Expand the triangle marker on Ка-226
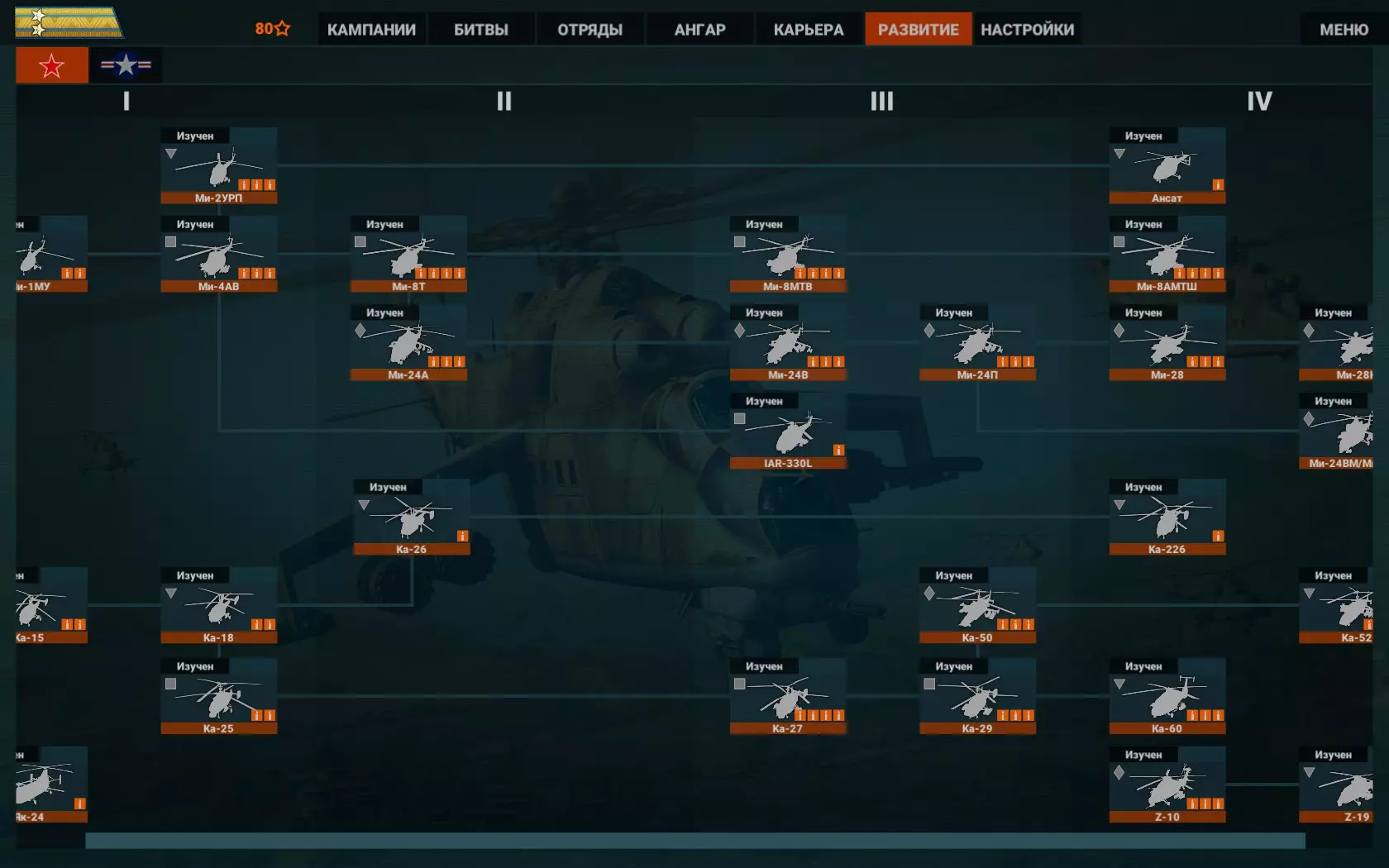 pyautogui.click(x=1119, y=505)
